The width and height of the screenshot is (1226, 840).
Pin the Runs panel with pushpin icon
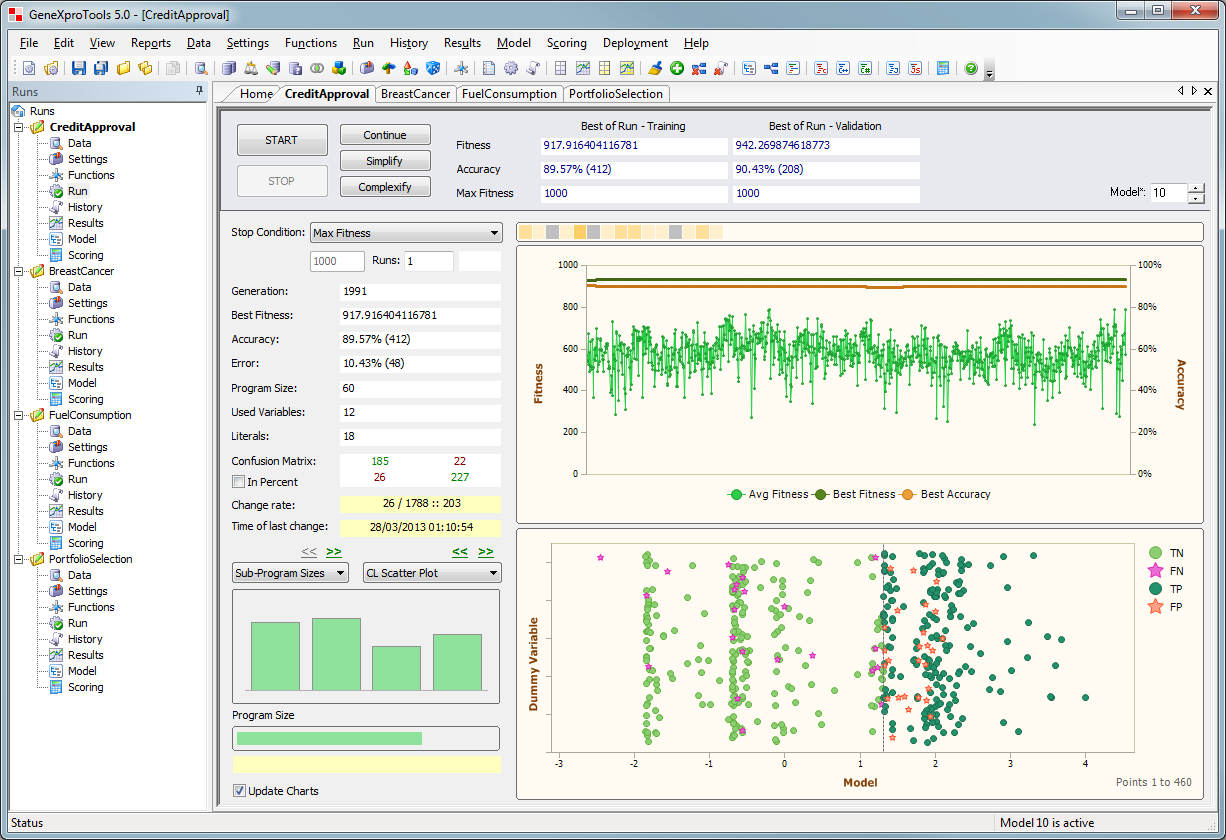[x=199, y=91]
